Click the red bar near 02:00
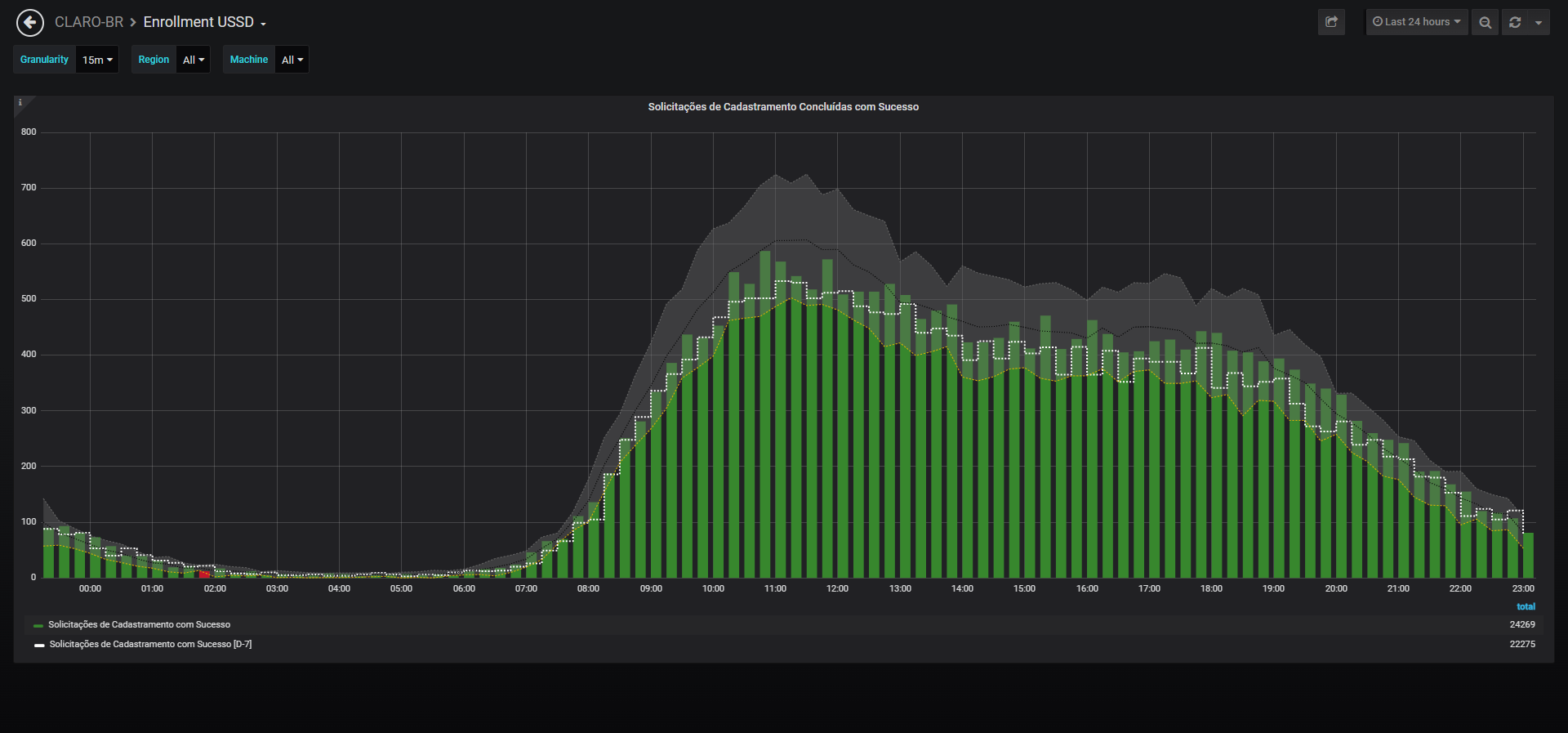This screenshot has width=1568, height=733. [x=204, y=574]
